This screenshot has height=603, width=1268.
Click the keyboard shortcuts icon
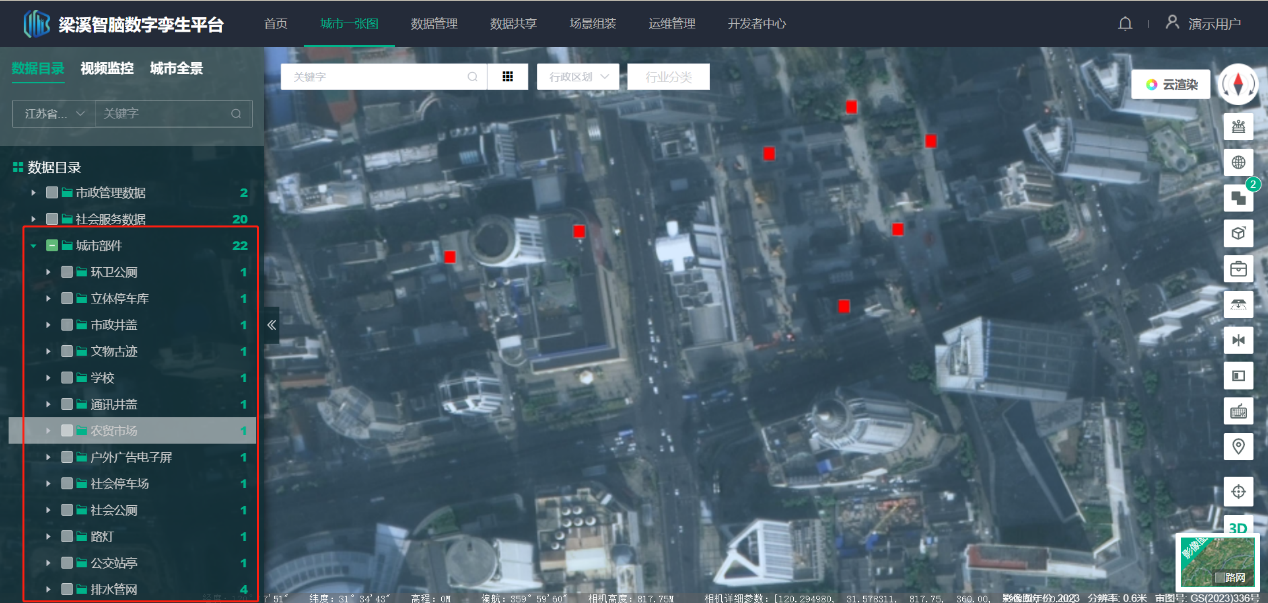click(x=1239, y=410)
